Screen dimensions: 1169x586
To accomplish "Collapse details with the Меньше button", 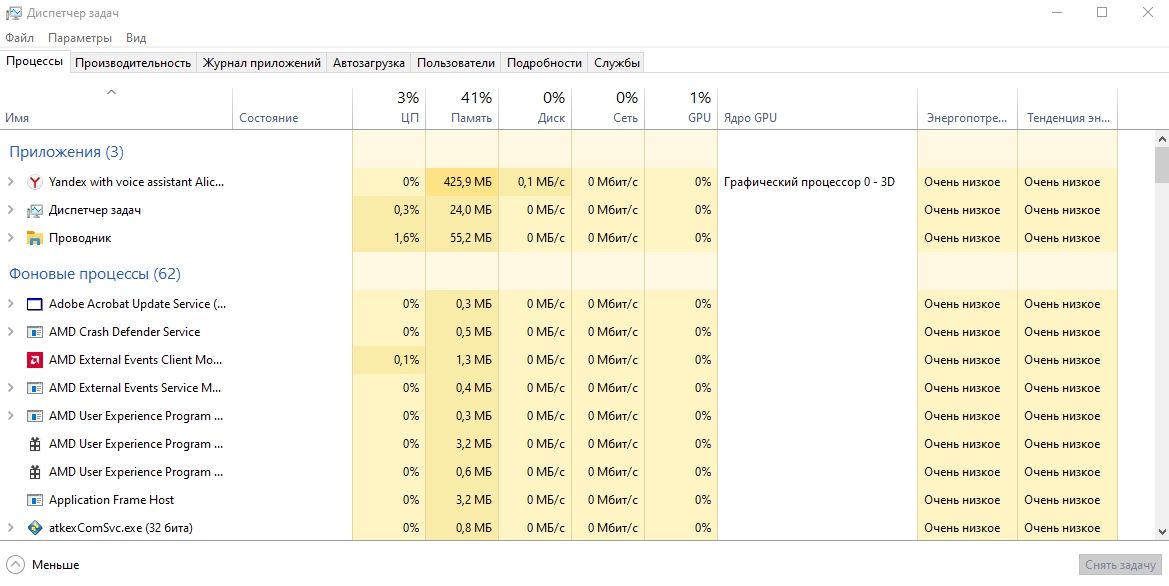I will point(43,565).
